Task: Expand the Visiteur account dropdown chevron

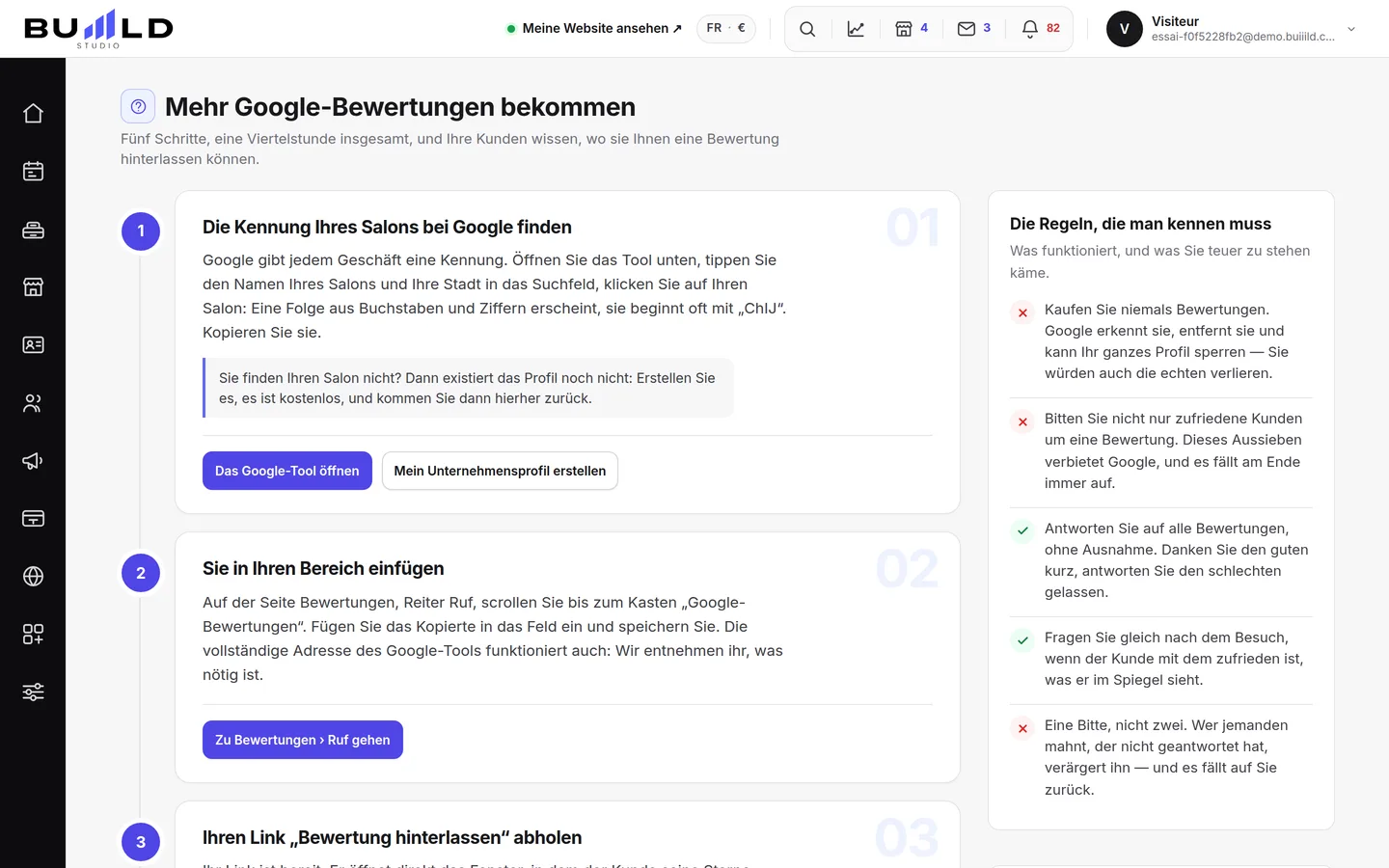Action: pos(1351,29)
